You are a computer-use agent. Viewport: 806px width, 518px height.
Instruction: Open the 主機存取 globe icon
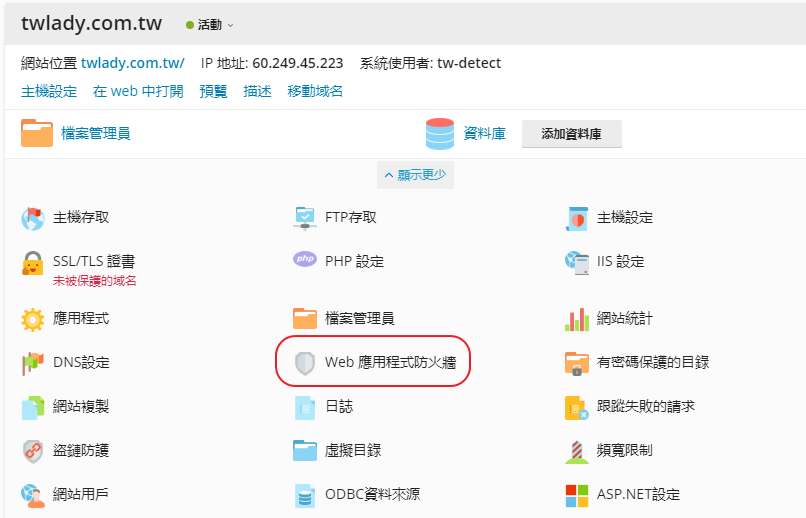click(x=32, y=218)
